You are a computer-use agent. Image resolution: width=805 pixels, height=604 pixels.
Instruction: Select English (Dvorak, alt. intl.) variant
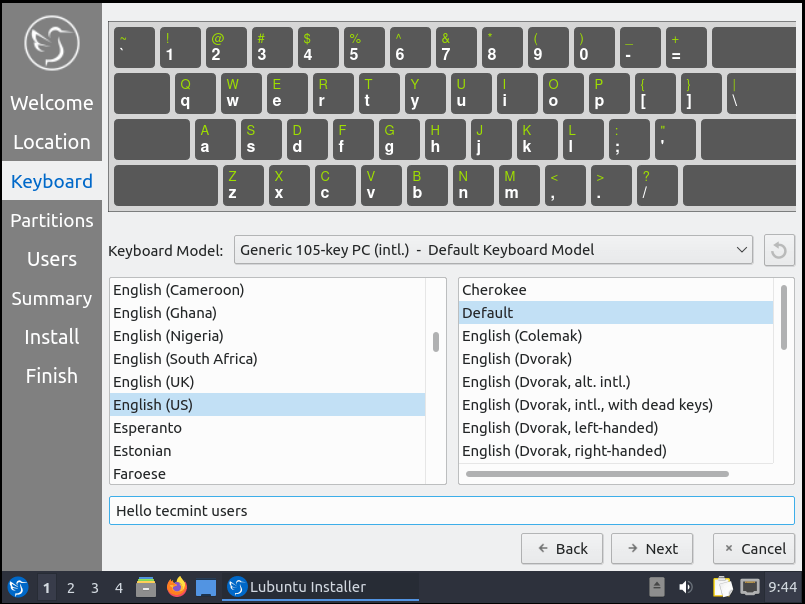pos(616,382)
